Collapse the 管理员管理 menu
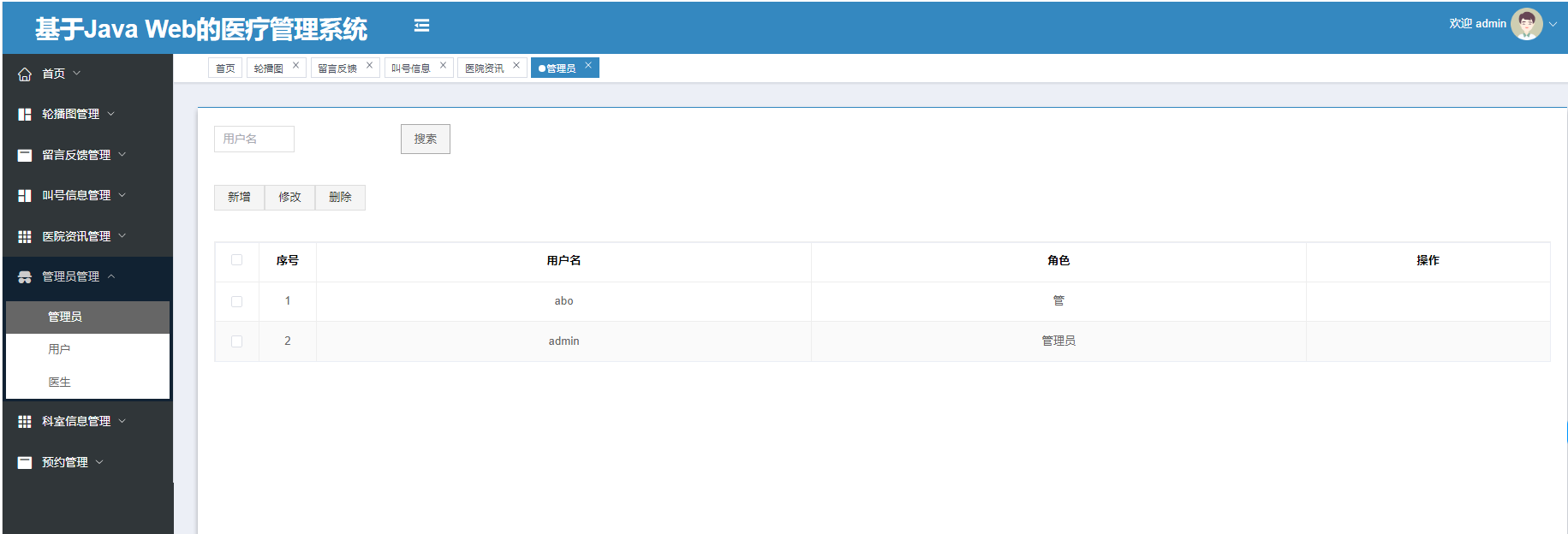The height and width of the screenshot is (534, 1568). click(x=71, y=276)
